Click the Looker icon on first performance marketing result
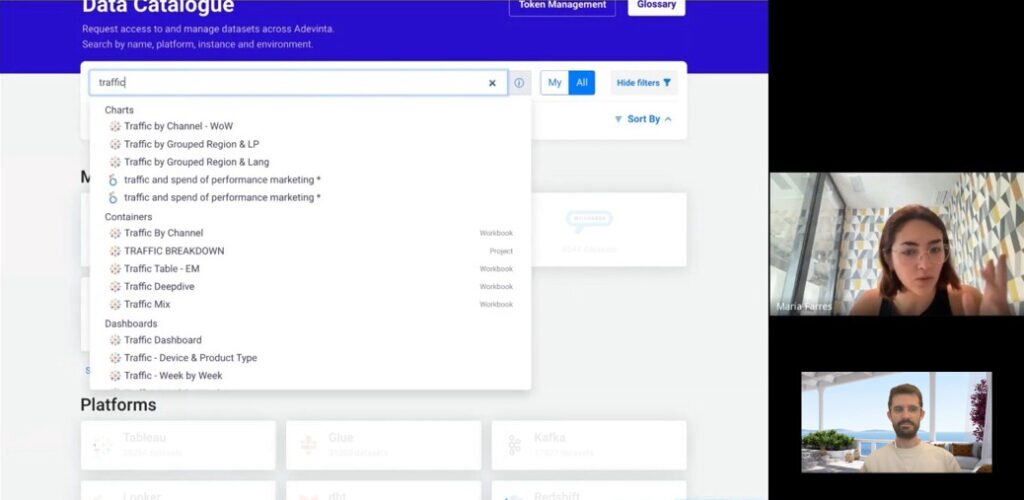1024x500 pixels. [113, 180]
